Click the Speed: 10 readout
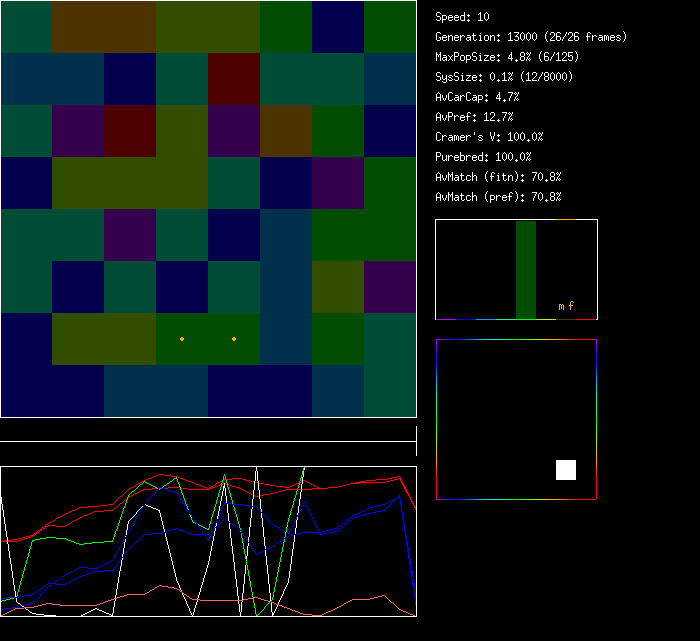 pyautogui.click(x=462, y=17)
